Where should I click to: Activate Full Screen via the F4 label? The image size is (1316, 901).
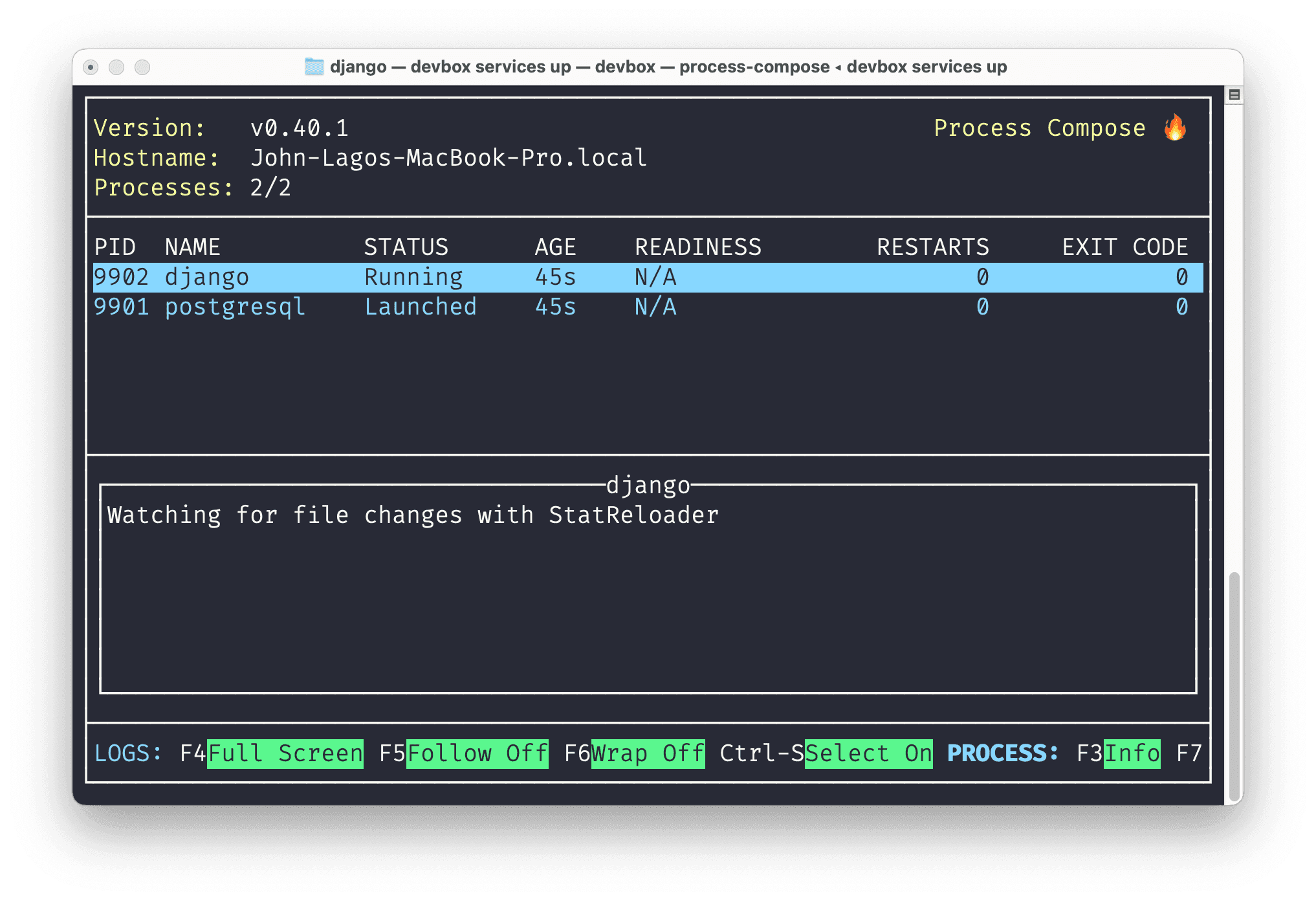coord(285,753)
